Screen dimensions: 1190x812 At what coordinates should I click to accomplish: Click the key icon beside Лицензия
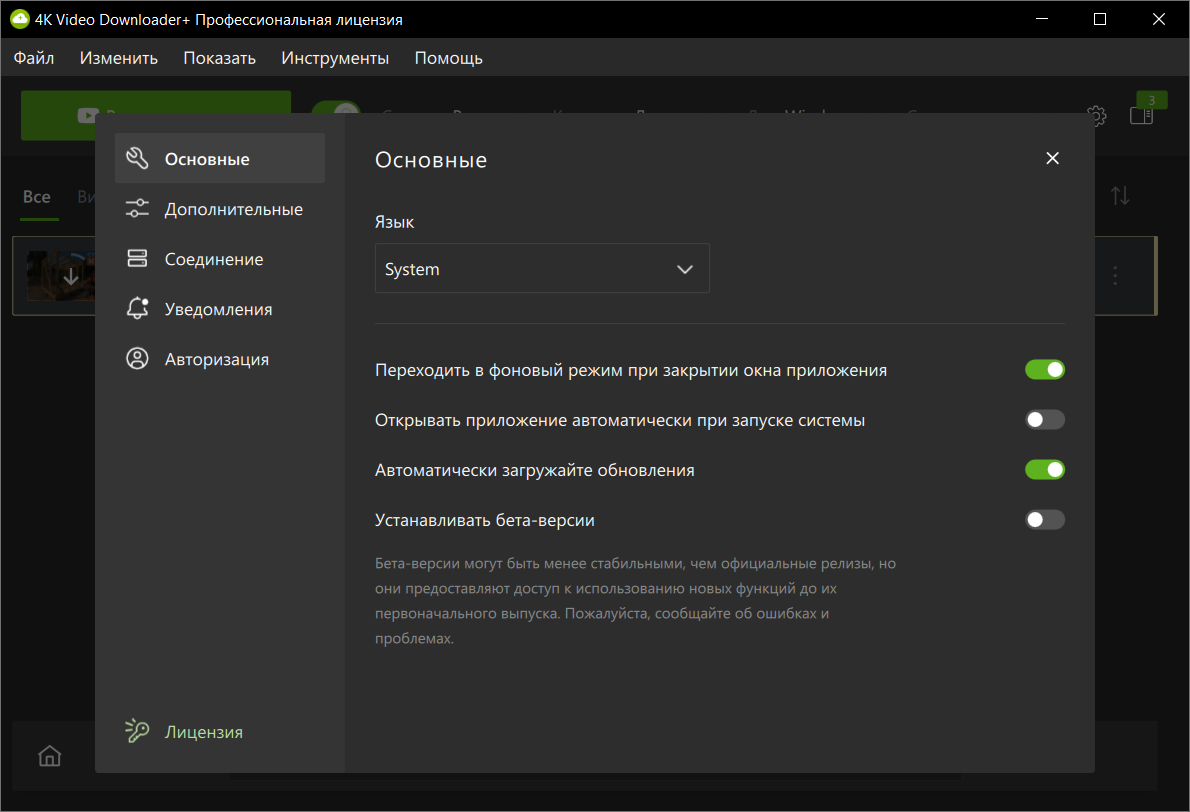[137, 731]
